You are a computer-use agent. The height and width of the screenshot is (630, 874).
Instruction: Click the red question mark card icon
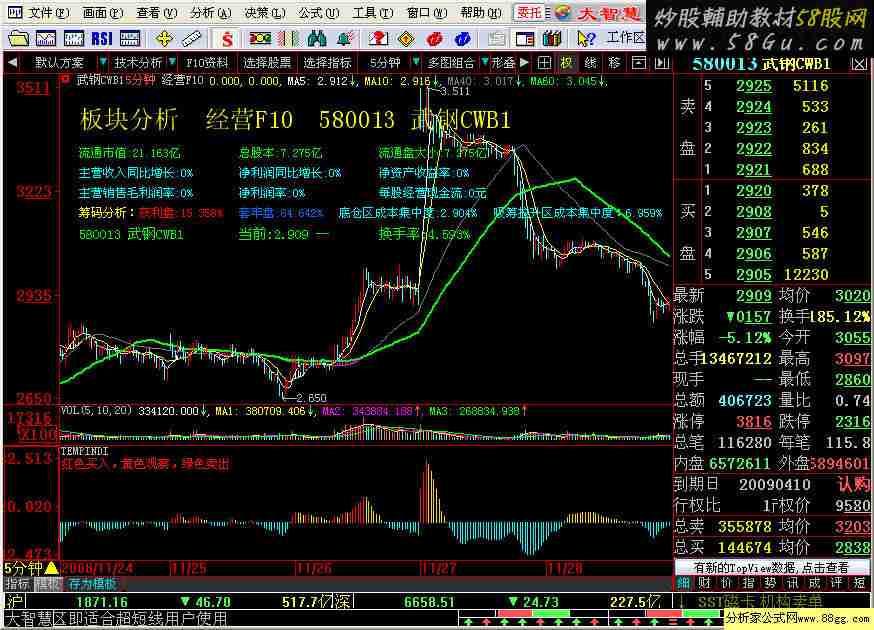point(379,38)
